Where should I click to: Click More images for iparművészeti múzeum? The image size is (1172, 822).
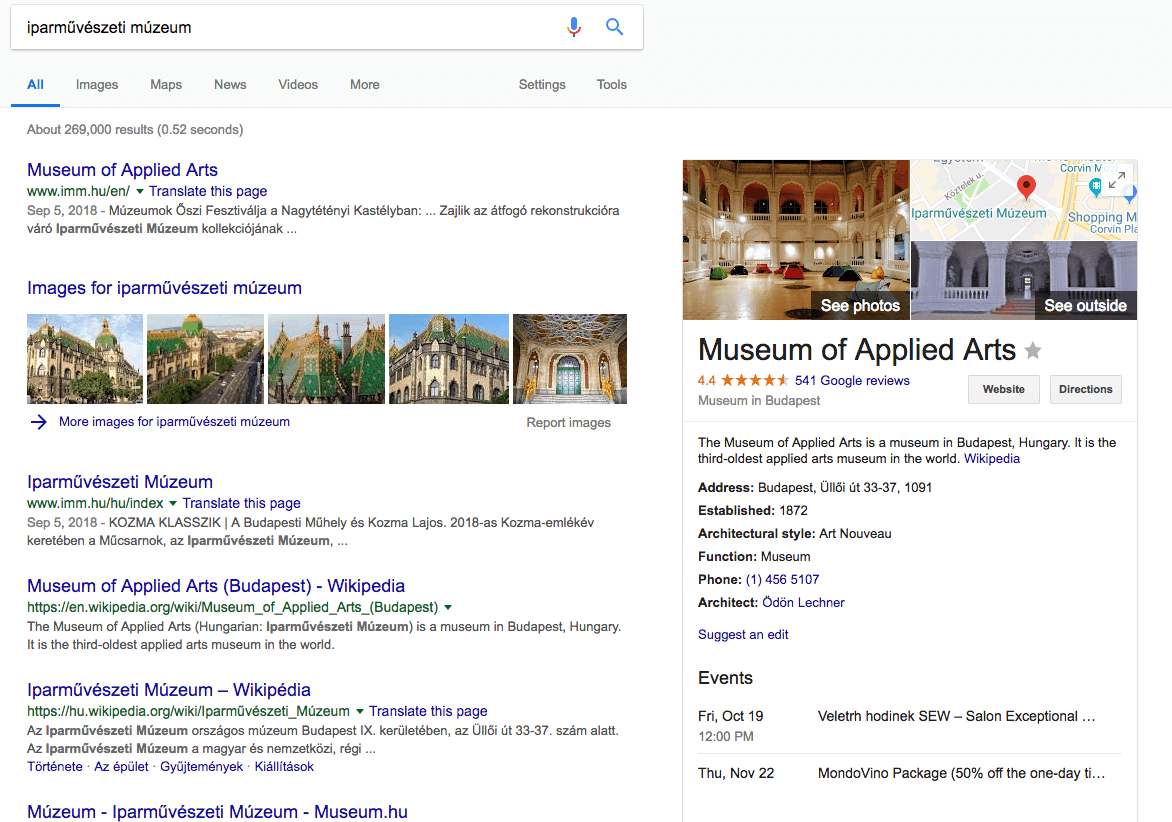[174, 421]
